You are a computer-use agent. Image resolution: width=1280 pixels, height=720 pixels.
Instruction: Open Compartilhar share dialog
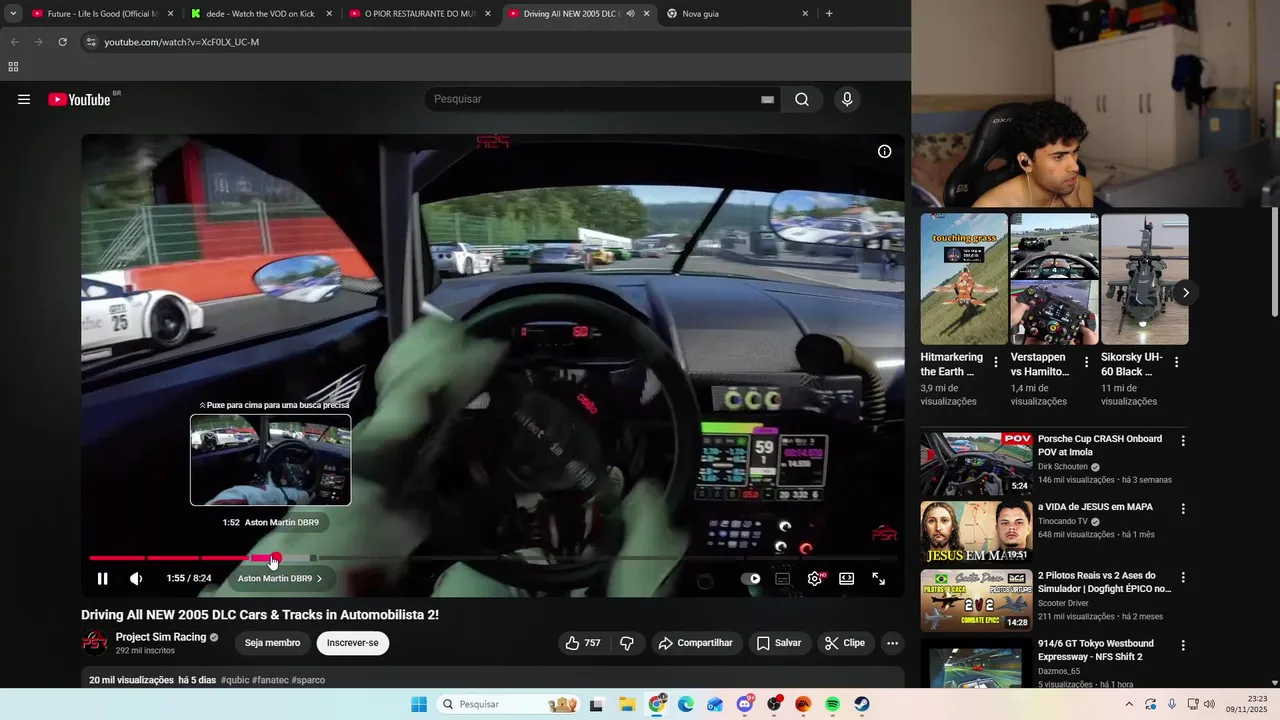(695, 643)
